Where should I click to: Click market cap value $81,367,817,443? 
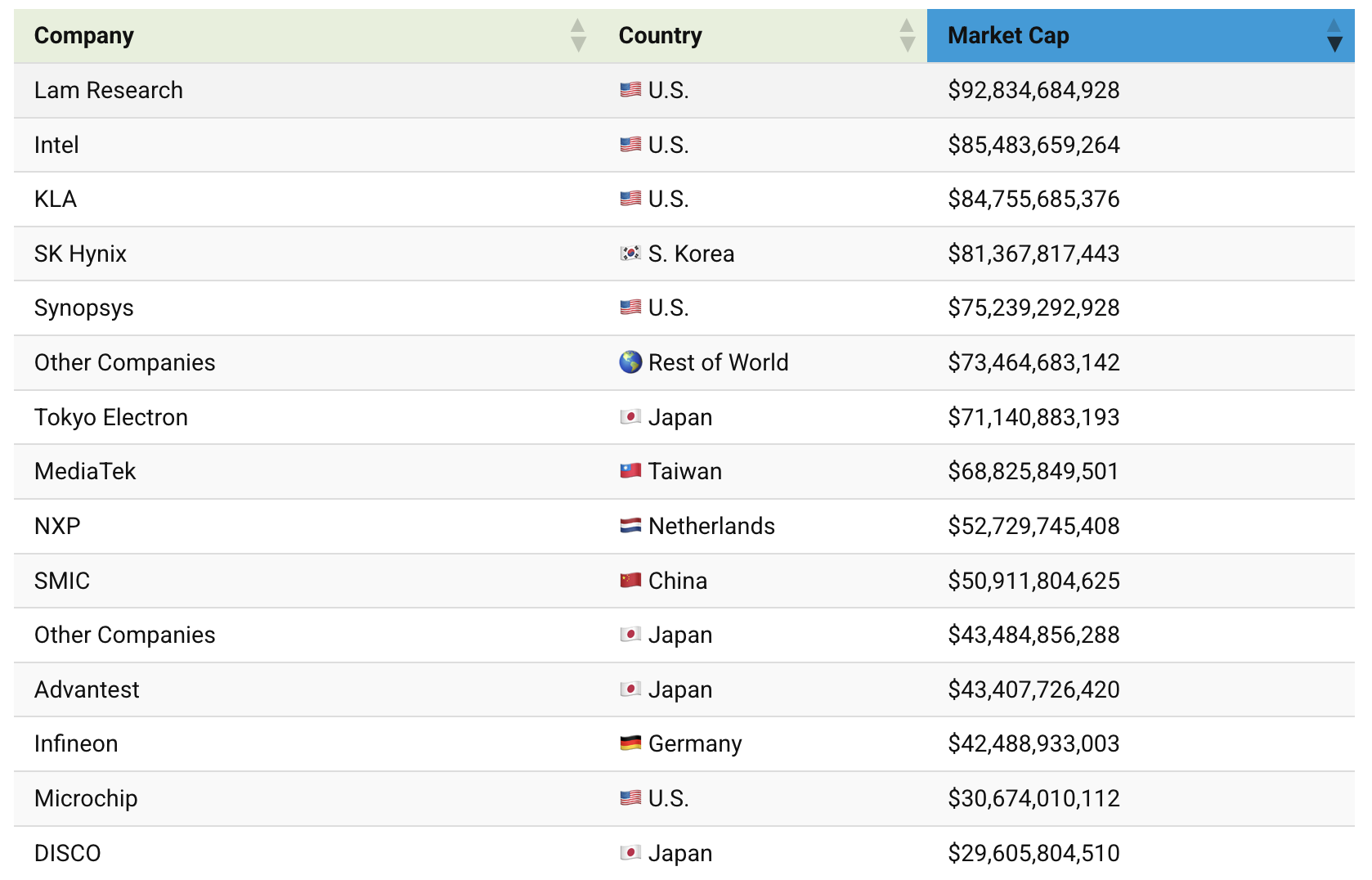(1033, 254)
